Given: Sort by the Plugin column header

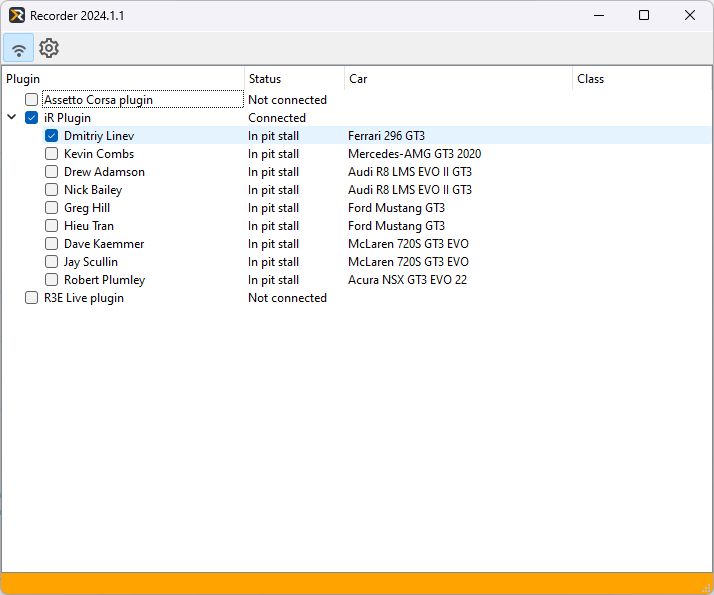Looking at the screenshot, I should [x=123, y=79].
